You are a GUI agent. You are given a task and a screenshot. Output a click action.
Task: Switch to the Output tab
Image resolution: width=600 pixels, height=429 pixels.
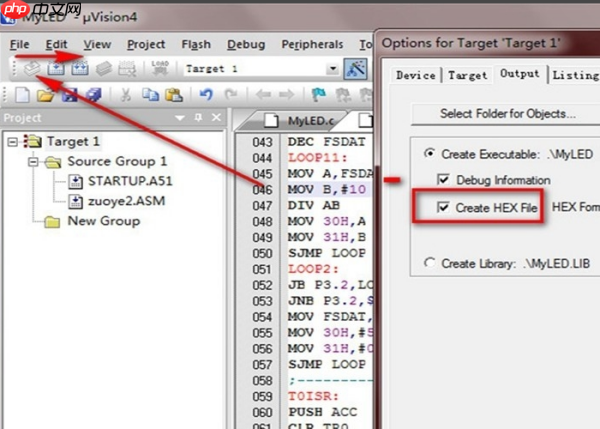coord(520,74)
